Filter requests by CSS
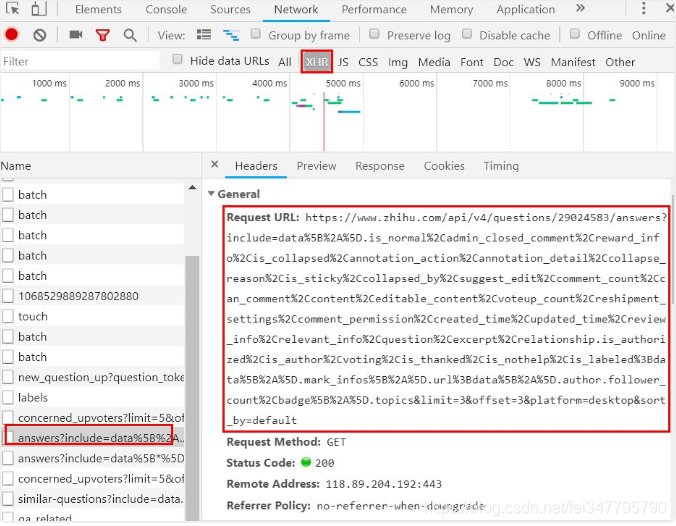Screen dimensions: 676x526 coord(368,62)
